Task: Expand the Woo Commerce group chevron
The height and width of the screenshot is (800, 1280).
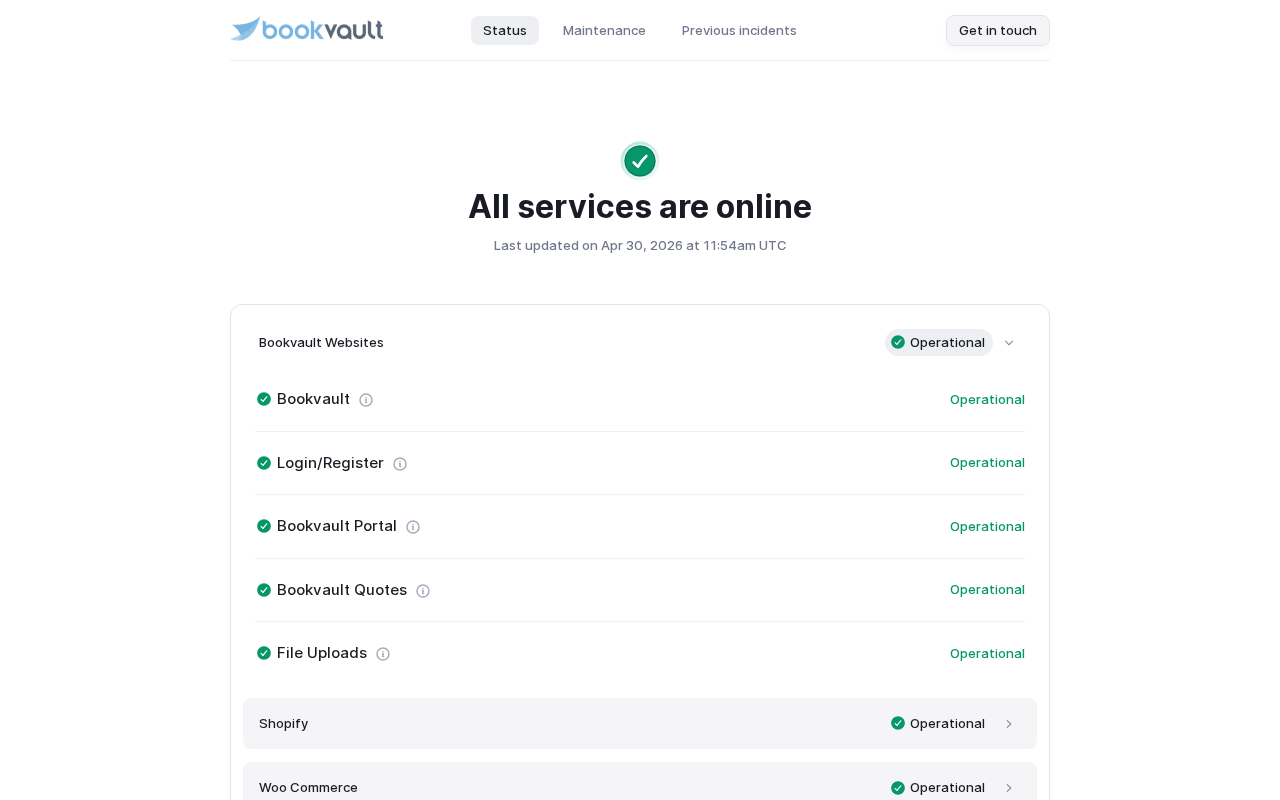Action: [x=1009, y=788]
